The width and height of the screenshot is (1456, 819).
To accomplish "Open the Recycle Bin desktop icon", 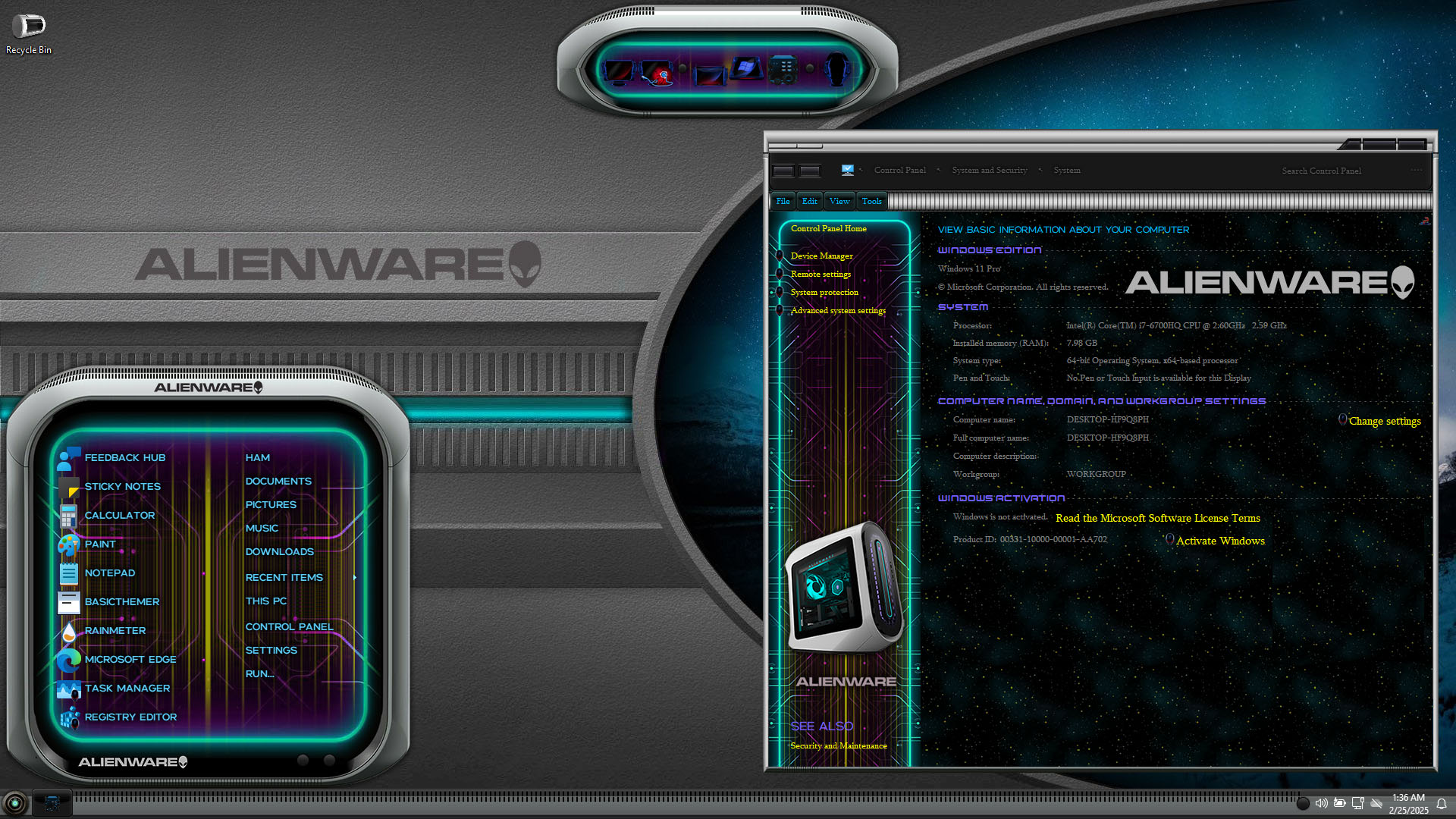I will click(29, 34).
